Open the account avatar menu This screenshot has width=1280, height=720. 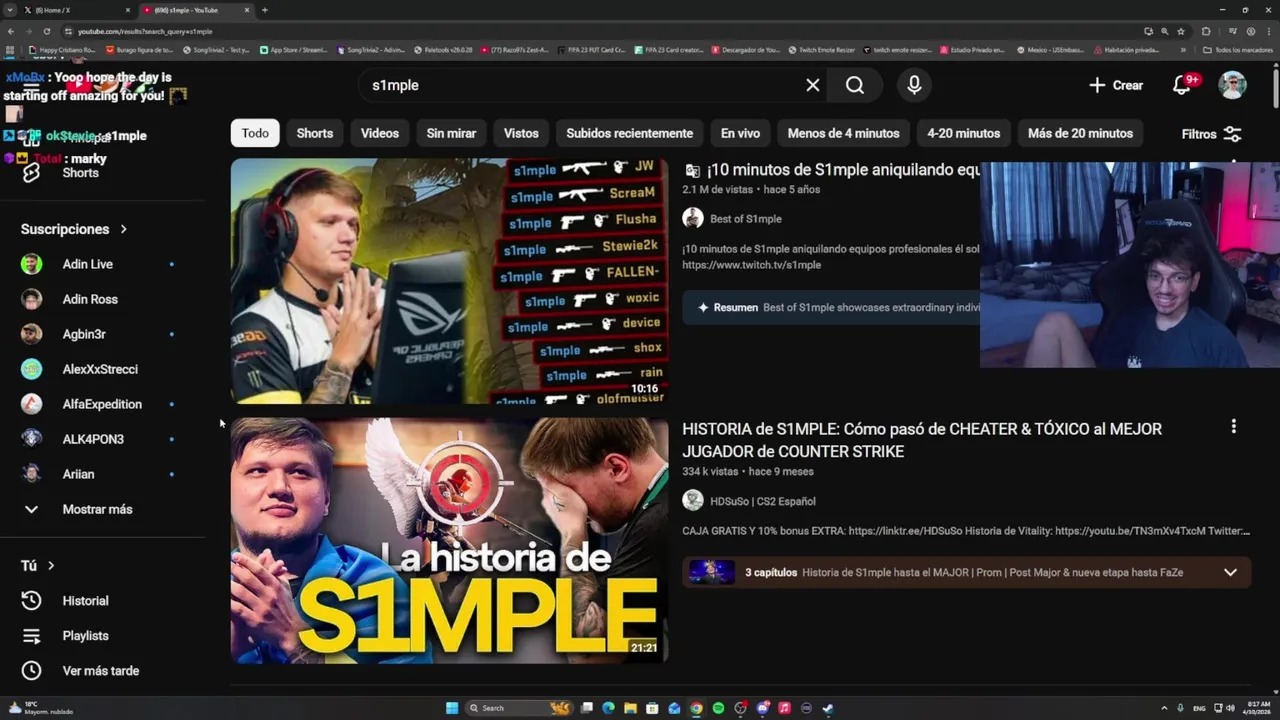1232,85
